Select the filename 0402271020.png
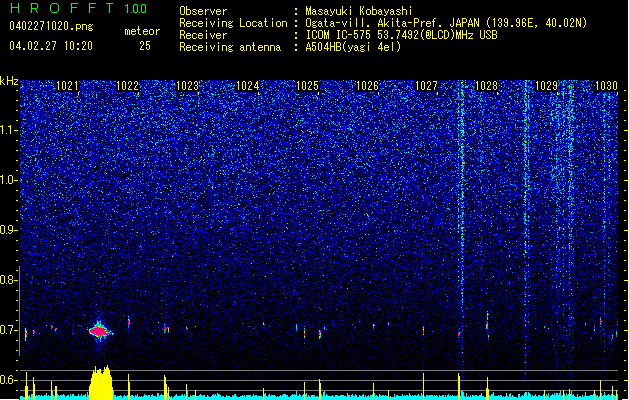 pyautogui.click(x=51, y=26)
